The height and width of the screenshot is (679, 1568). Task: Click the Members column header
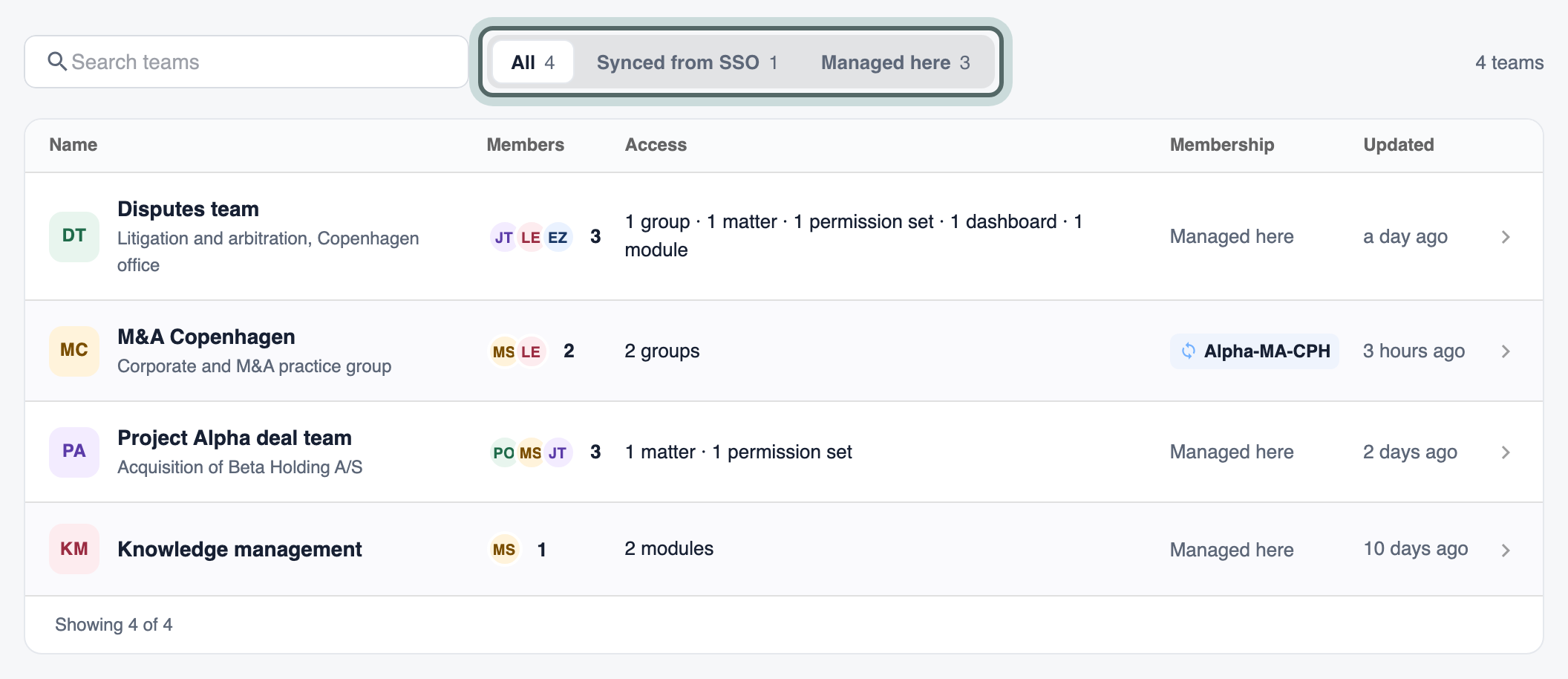pos(525,145)
